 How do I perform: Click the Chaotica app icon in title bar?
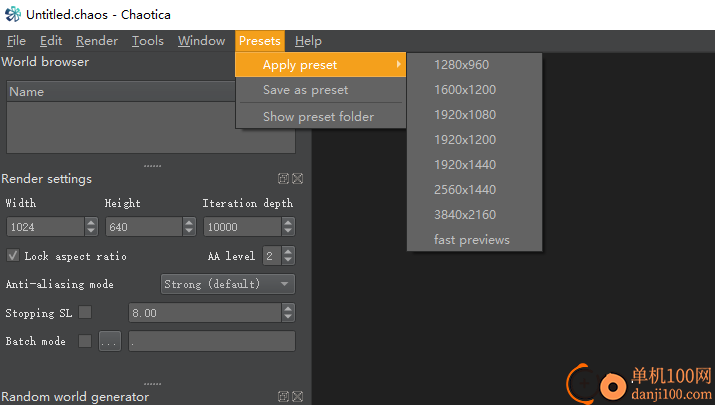pyautogui.click(x=13, y=14)
